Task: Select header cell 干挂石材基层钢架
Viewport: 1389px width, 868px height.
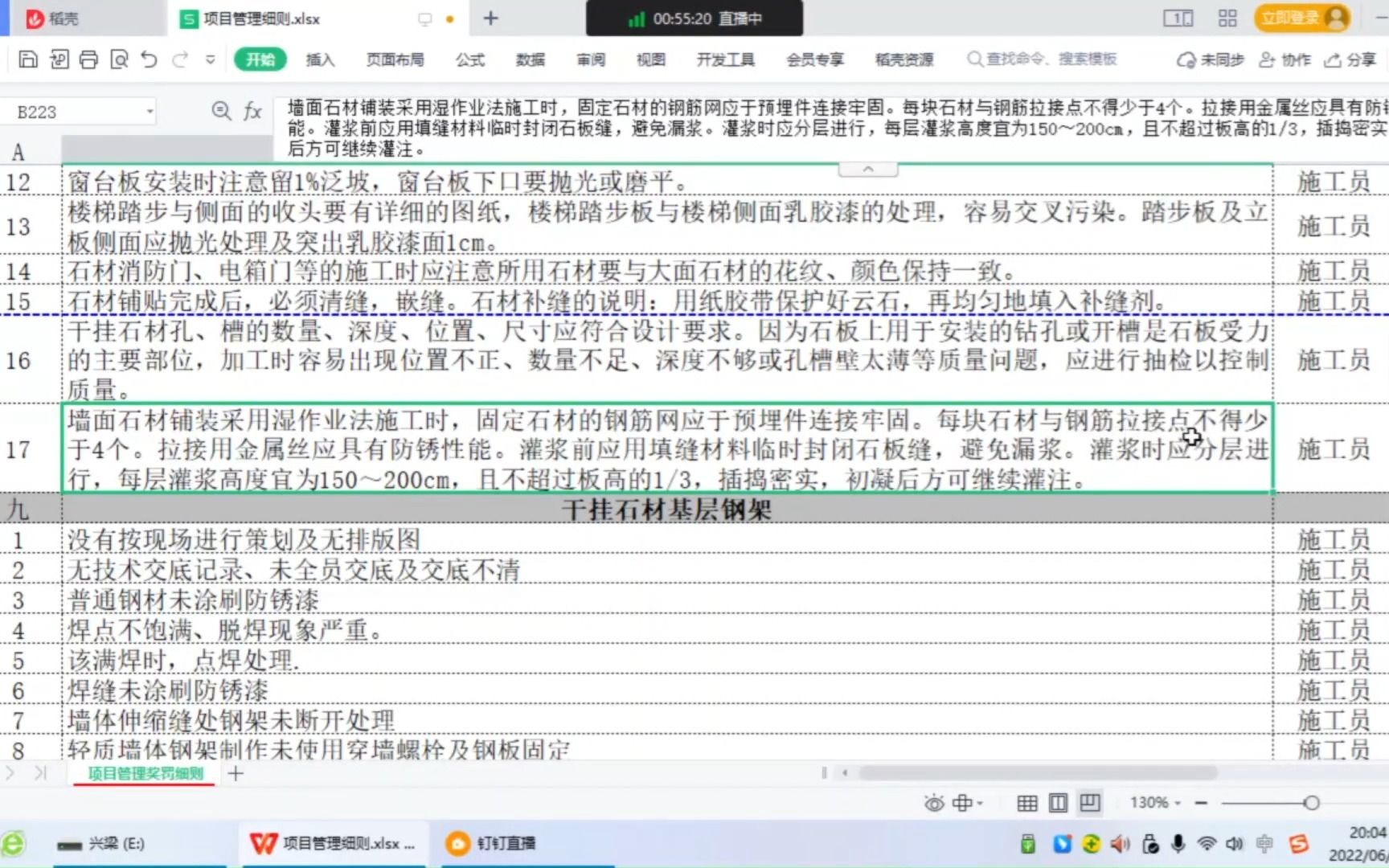Action: [x=667, y=509]
